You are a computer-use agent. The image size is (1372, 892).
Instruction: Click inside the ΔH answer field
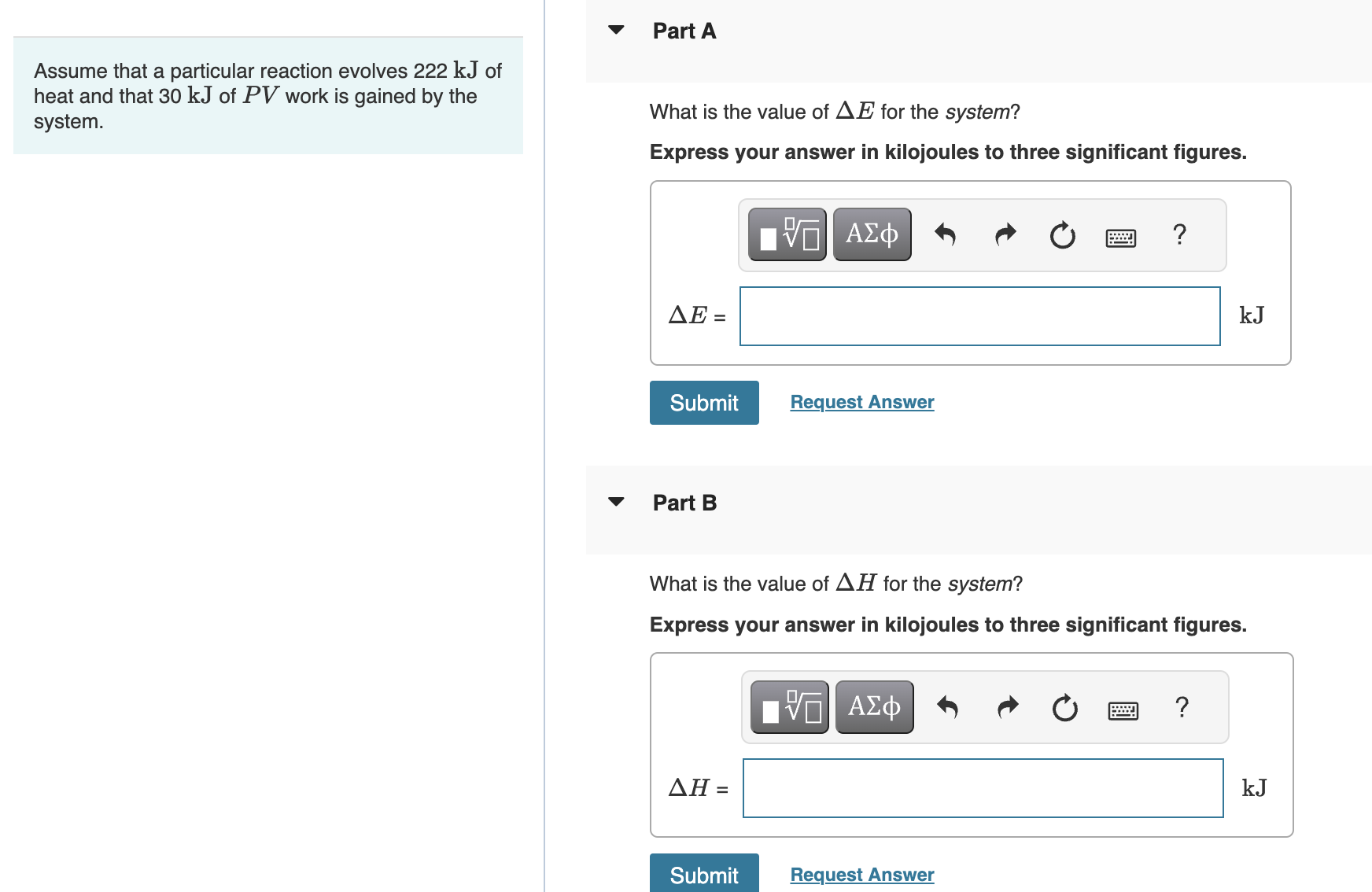pos(982,788)
